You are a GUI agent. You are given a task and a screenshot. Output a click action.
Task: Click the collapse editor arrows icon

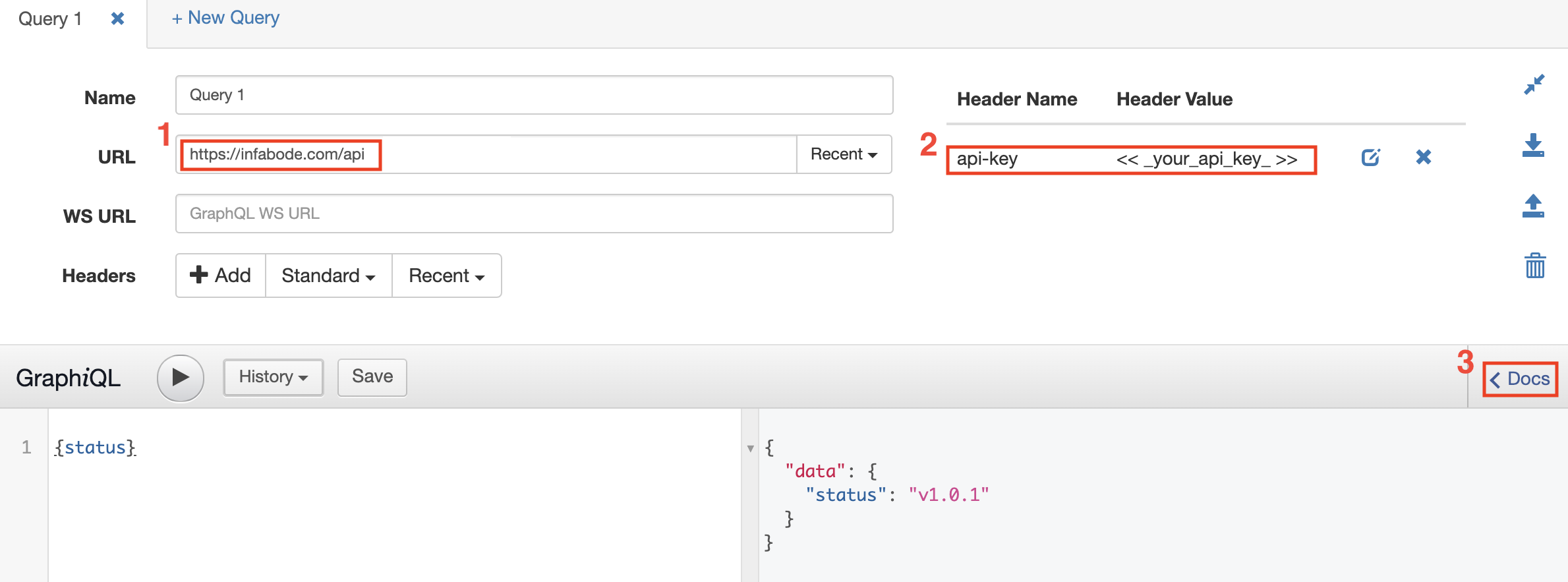tap(1534, 85)
